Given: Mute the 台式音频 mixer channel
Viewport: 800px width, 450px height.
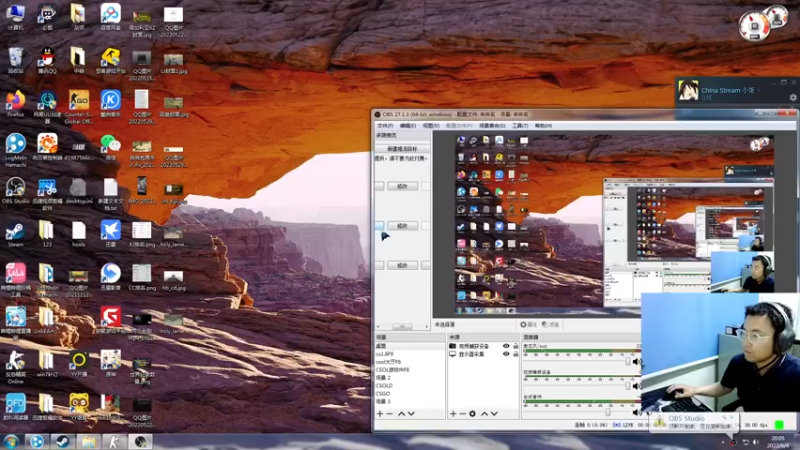Looking at the screenshot, I should pyautogui.click(x=636, y=411).
